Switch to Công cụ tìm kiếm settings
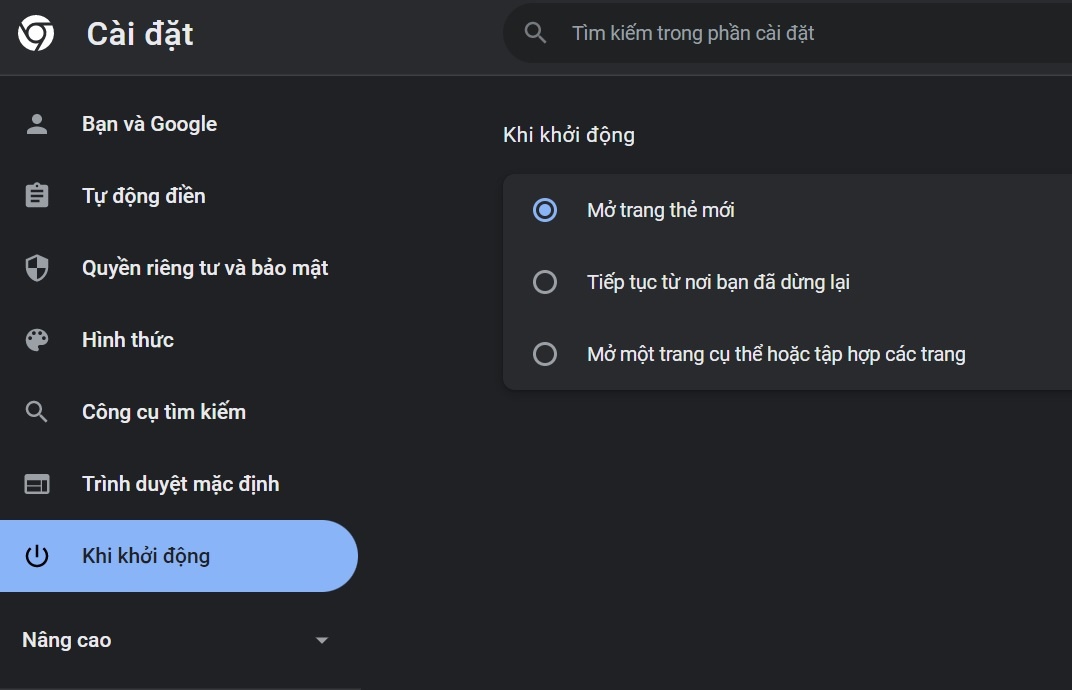 164,411
